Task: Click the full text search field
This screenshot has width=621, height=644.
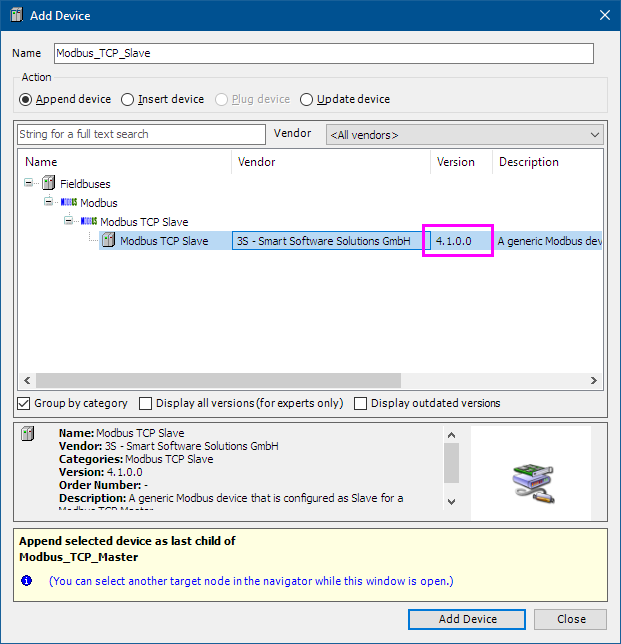Action: 141,134
